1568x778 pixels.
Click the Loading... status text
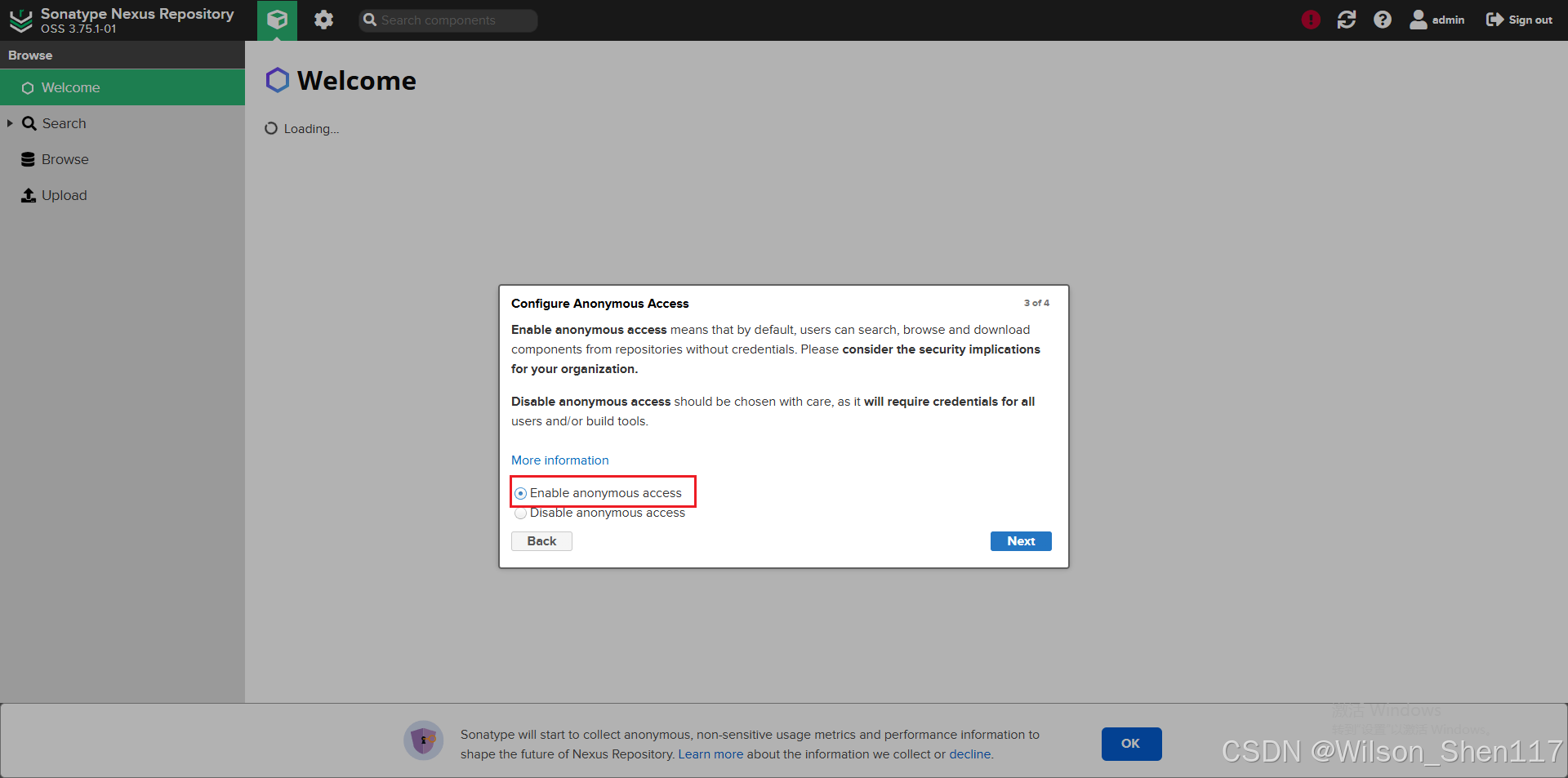pos(311,129)
